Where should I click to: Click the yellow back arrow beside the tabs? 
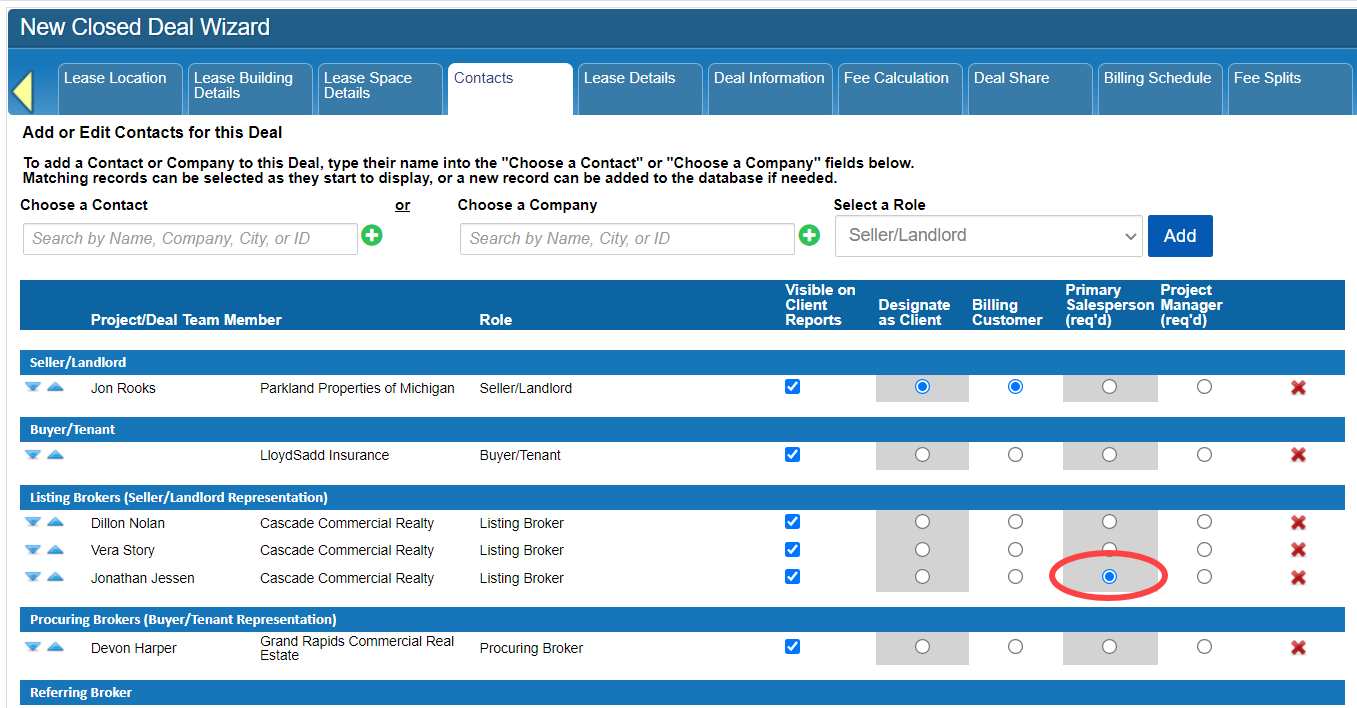point(22,91)
